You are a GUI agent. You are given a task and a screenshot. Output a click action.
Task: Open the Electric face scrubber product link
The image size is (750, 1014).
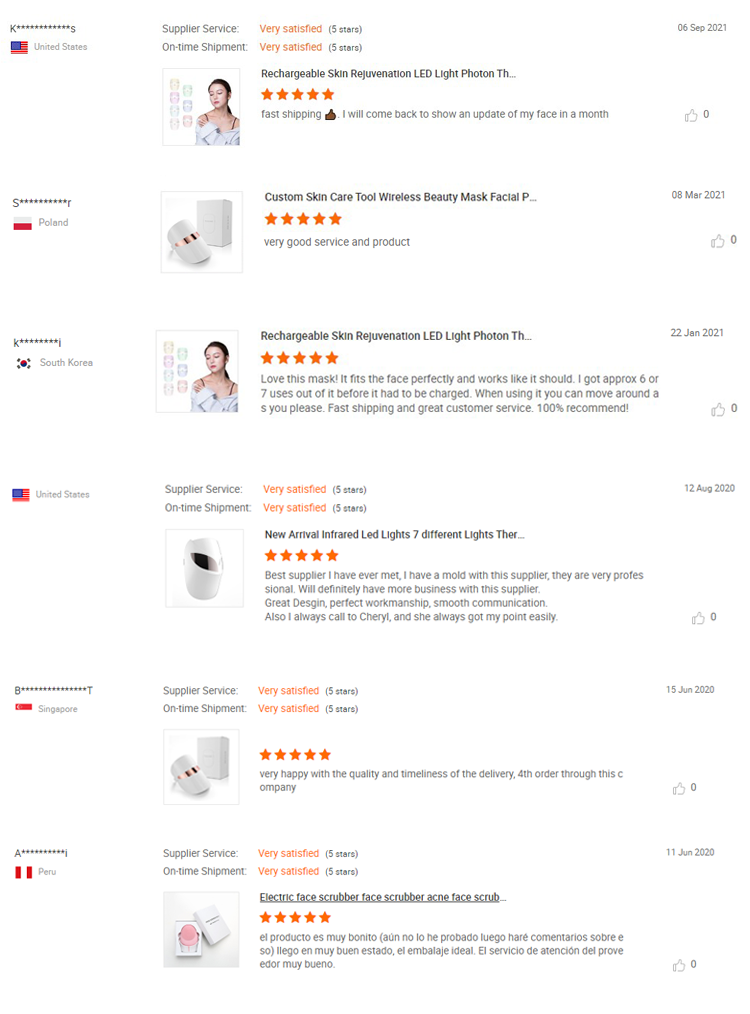point(383,898)
